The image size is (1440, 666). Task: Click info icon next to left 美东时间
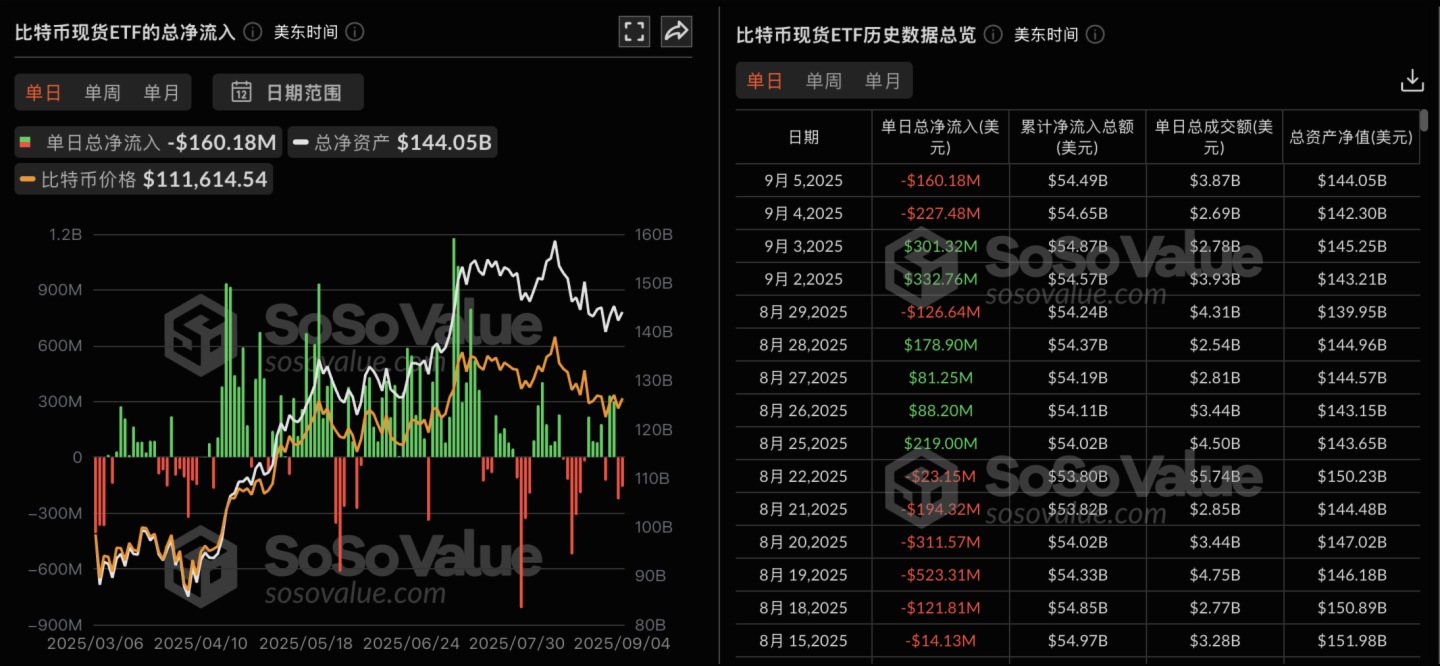tap(355, 32)
